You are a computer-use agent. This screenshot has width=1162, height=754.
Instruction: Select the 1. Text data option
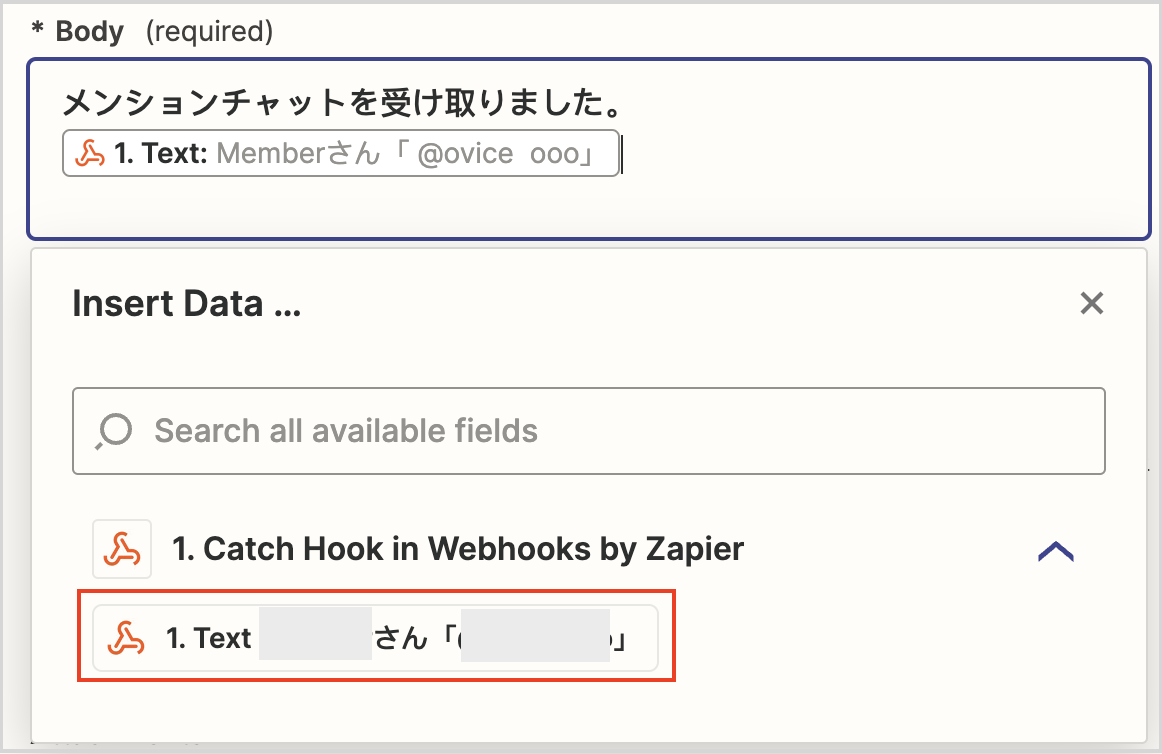376,638
